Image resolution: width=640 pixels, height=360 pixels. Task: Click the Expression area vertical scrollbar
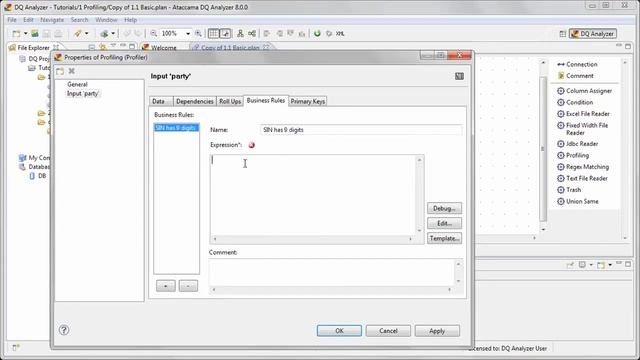pyautogui.click(x=419, y=195)
